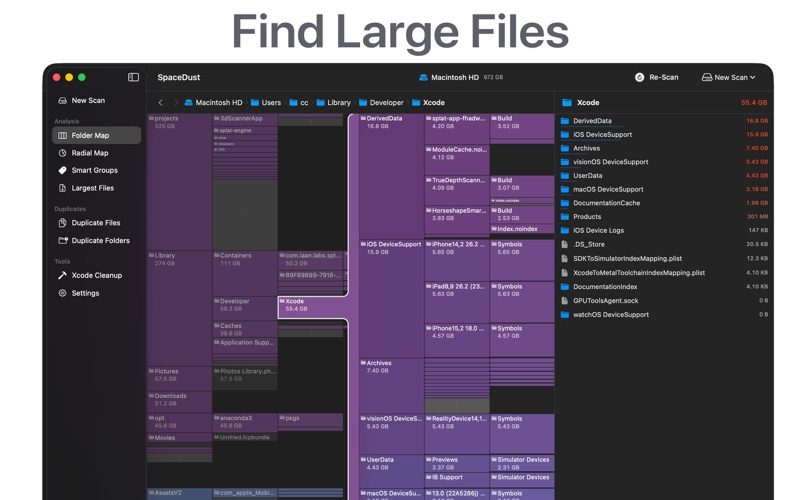
Task: Select visionOS DeviceSupport list row
Action: coord(664,162)
